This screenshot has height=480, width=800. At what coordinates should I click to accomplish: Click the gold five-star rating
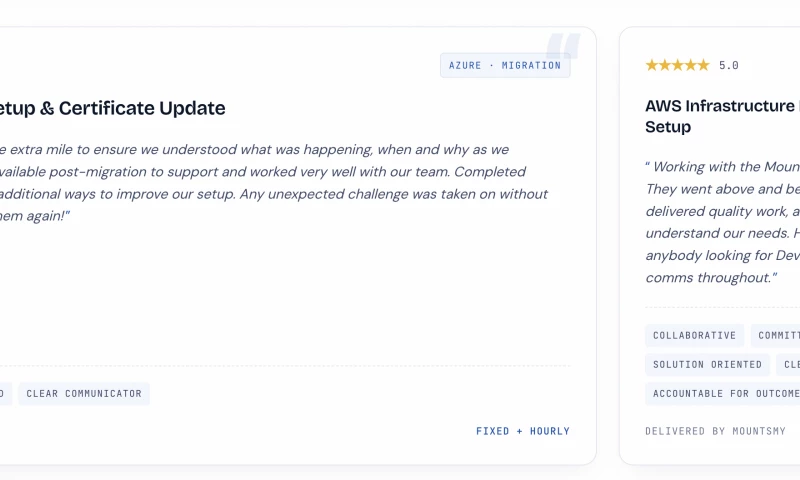coord(677,65)
